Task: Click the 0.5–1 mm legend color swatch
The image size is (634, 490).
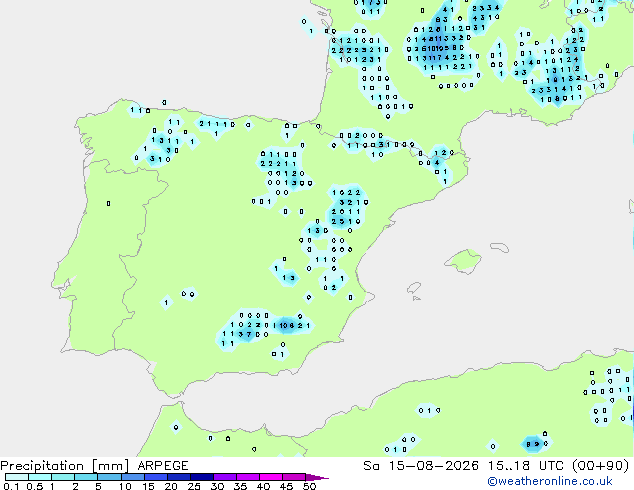Action: click(40, 477)
